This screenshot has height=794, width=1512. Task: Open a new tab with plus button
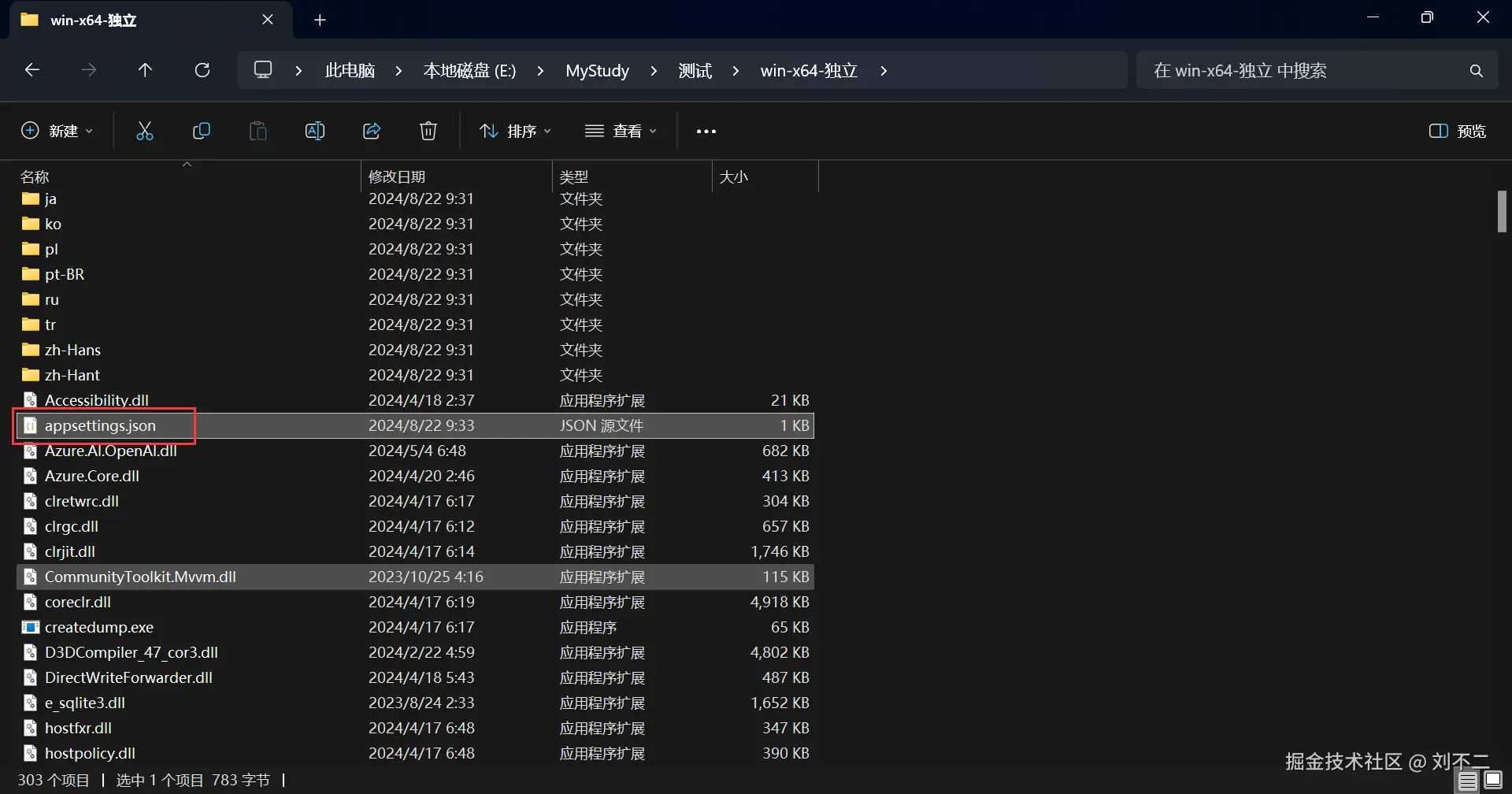pyautogui.click(x=320, y=20)
